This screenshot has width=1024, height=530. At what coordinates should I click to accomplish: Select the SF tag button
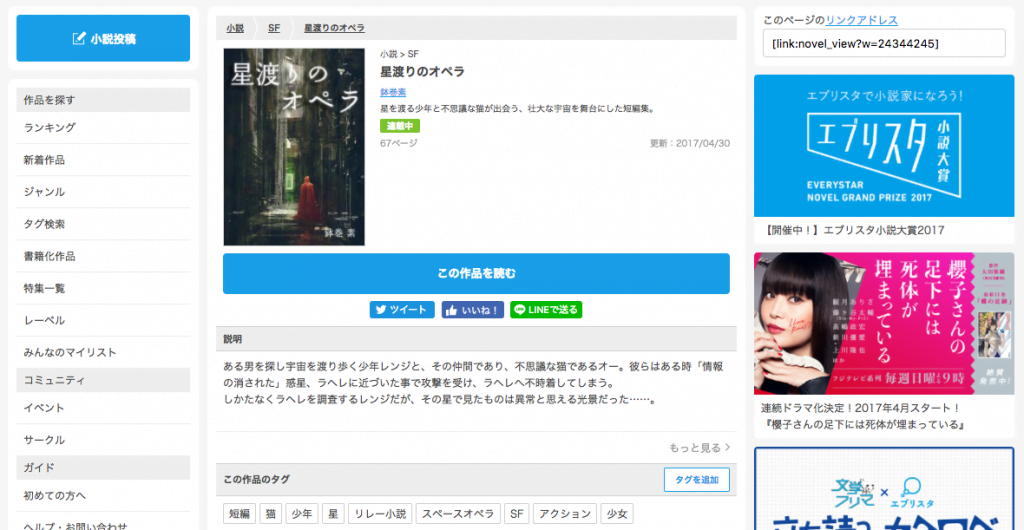[517, 514]
